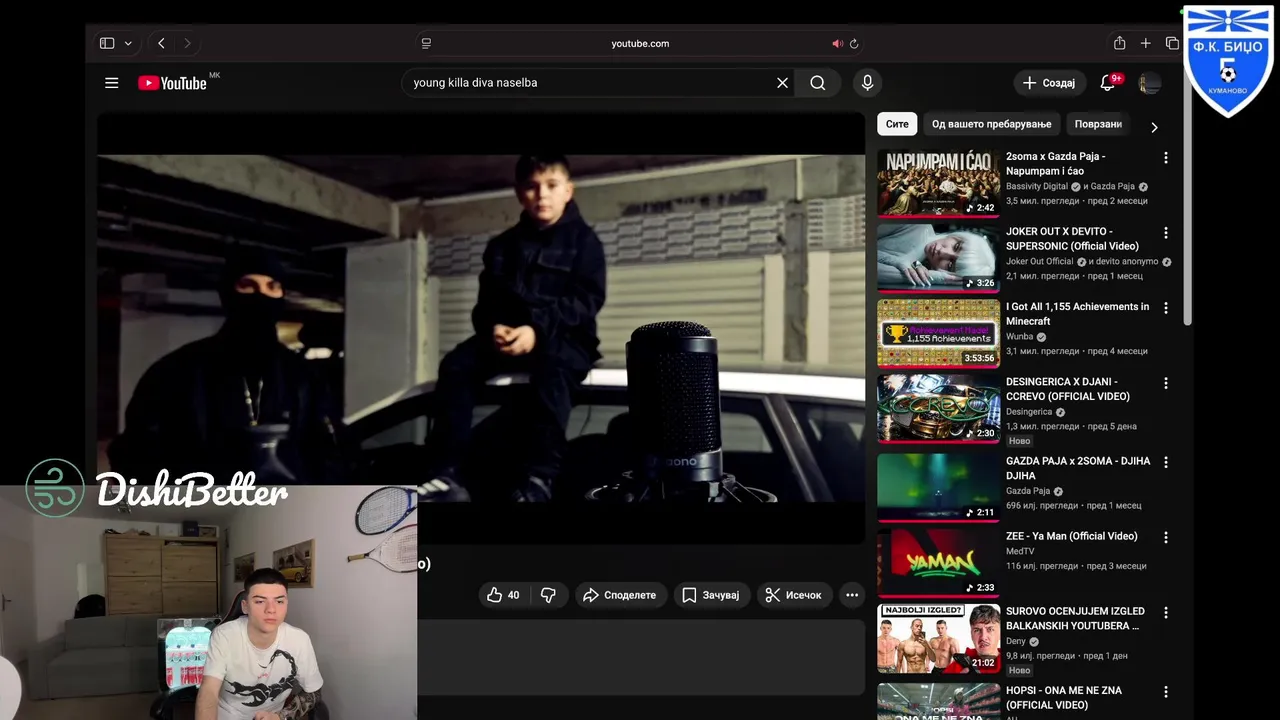This screenshot has height=720, width=1280.
Task: Click the Споделете share button
Action: point(620,595)
